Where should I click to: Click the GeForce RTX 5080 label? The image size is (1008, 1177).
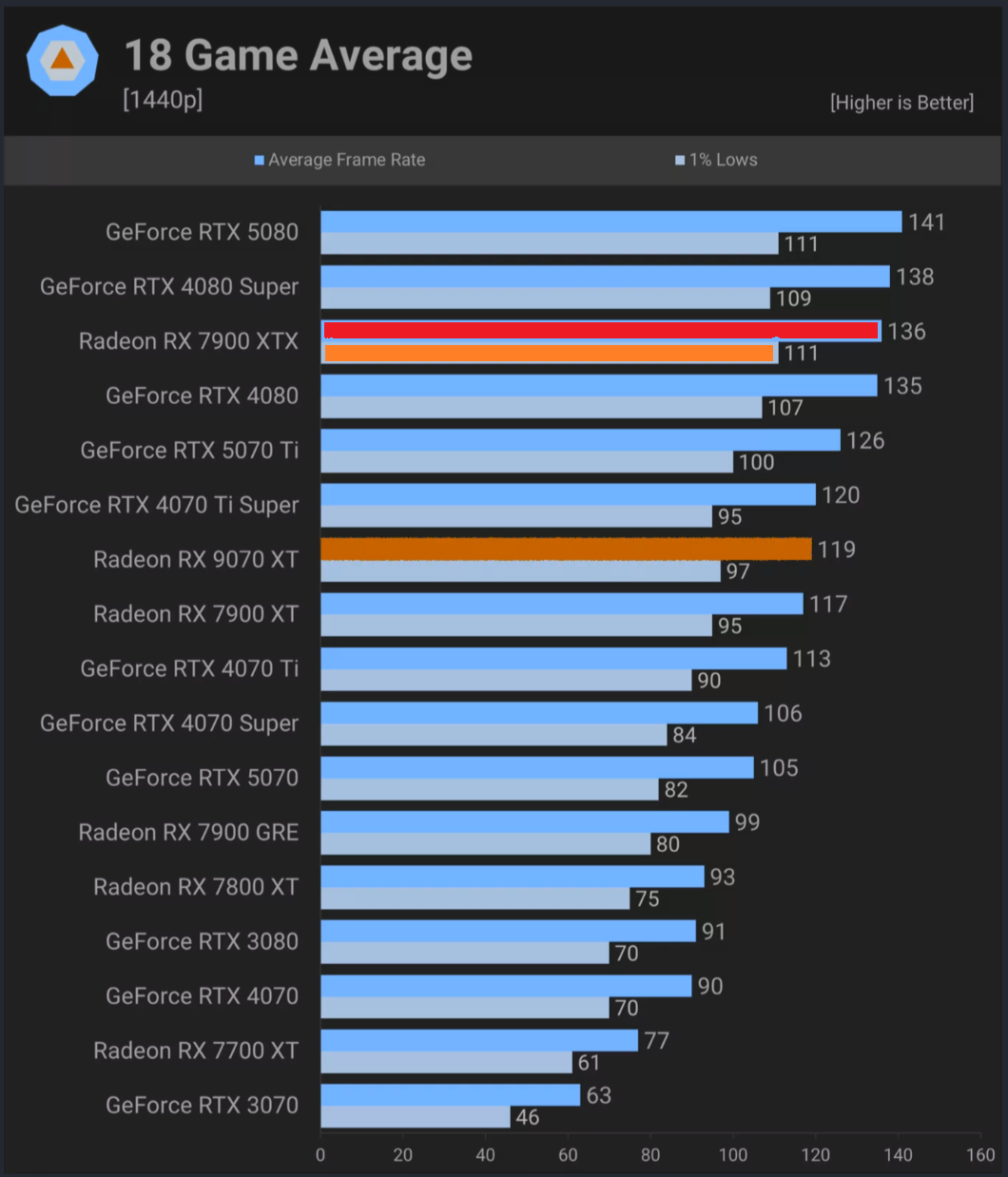tap(202, 232)
